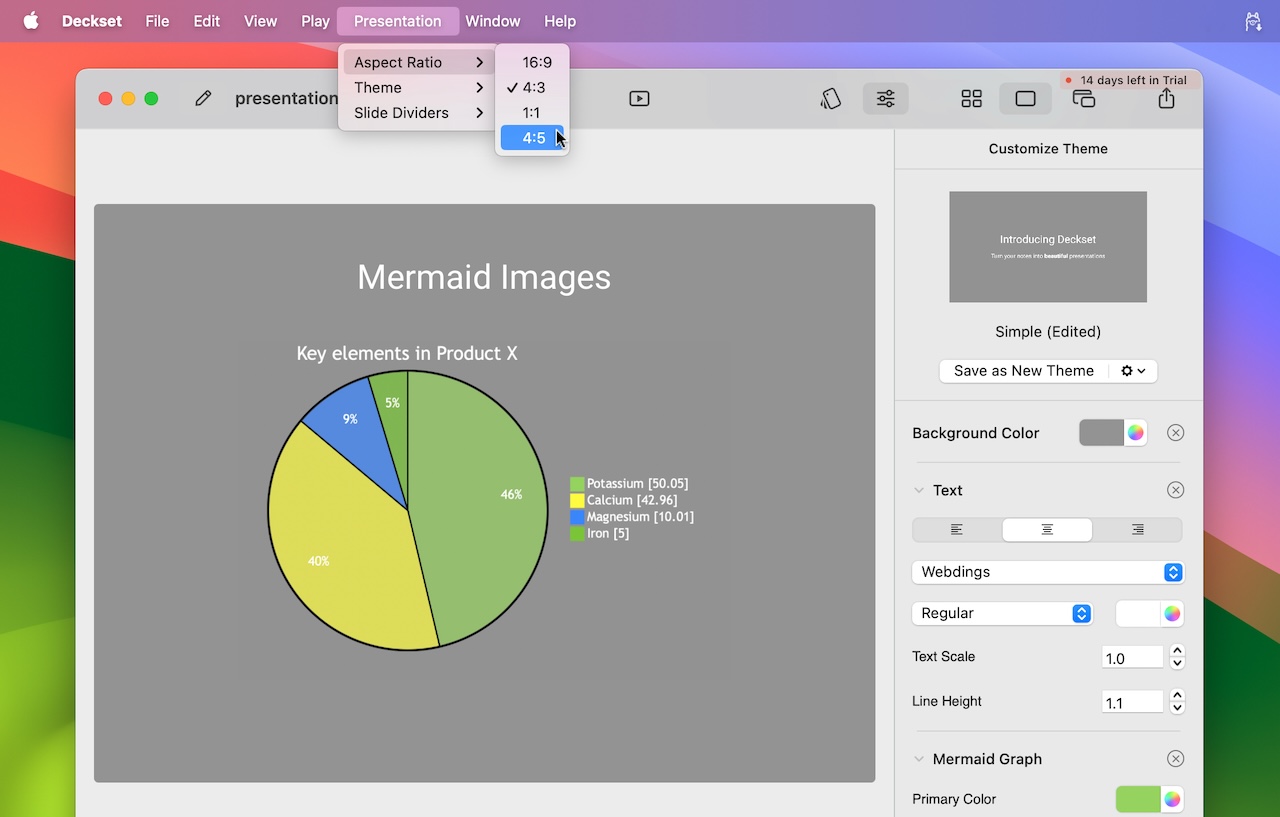Click the white text color swatch
The height and width of the screenshot is (817, 1280).
1138,614
